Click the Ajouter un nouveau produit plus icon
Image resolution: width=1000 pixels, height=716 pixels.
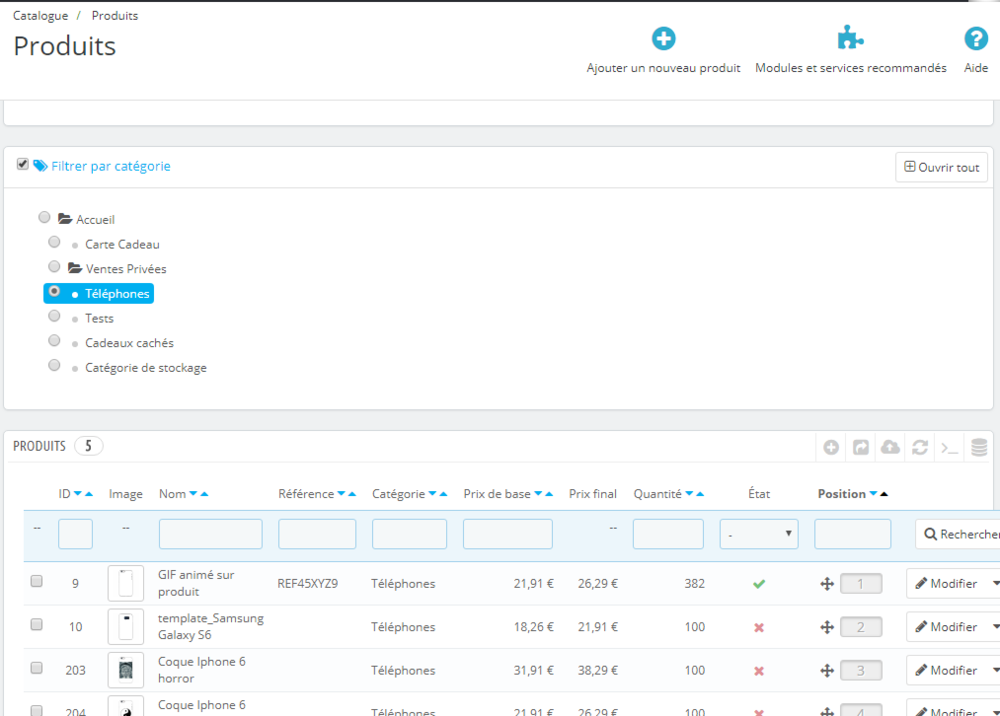[x=663, y=39]
